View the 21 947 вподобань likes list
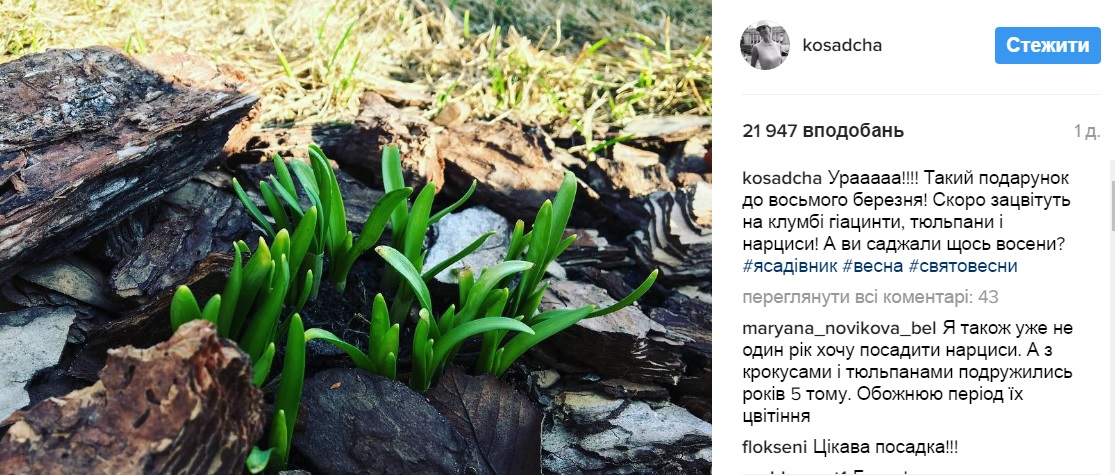1115x475 pixels. tap(823, 131)
